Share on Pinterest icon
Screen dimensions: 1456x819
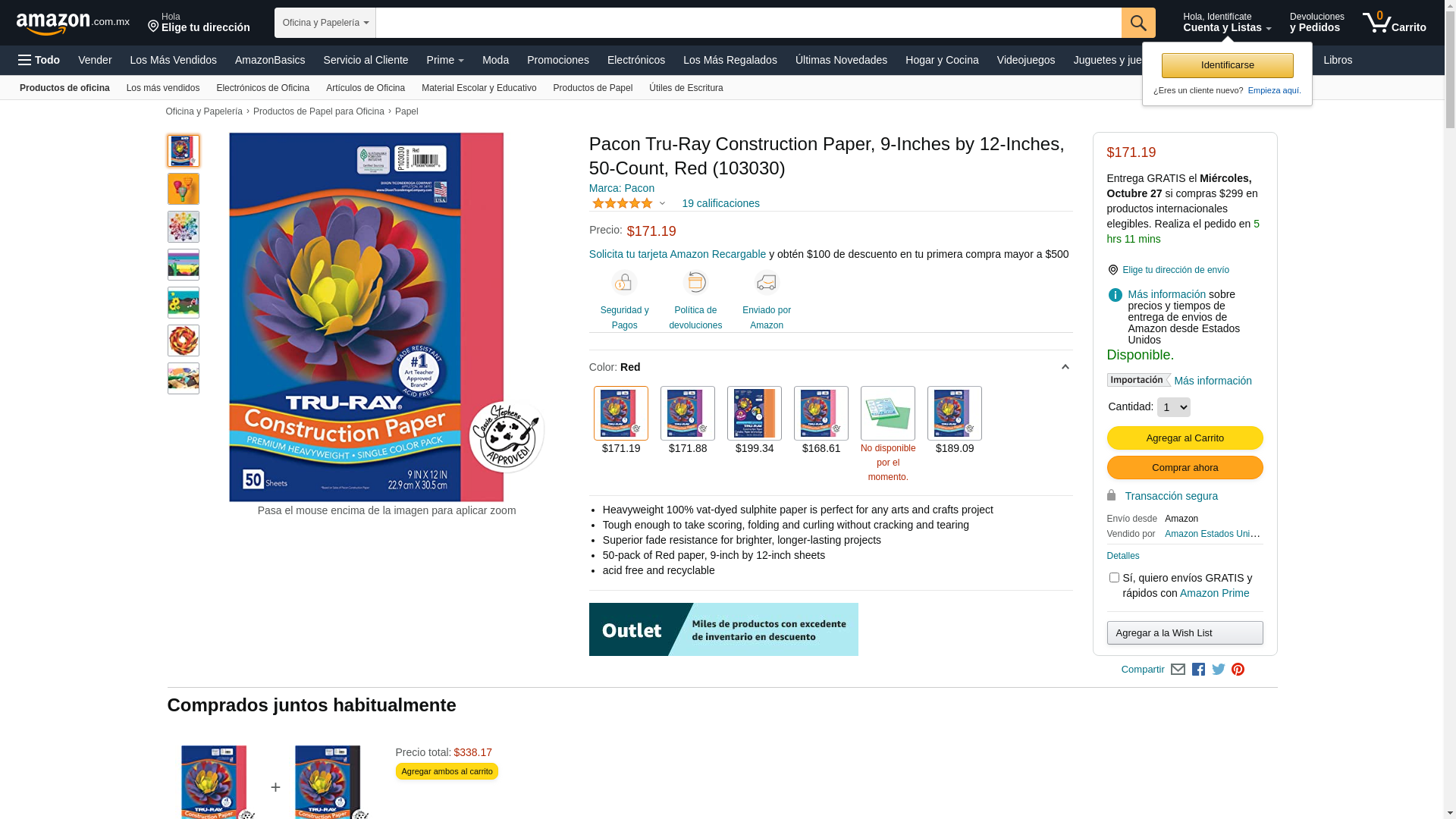pyautogui.click(x=1238, y=670)
